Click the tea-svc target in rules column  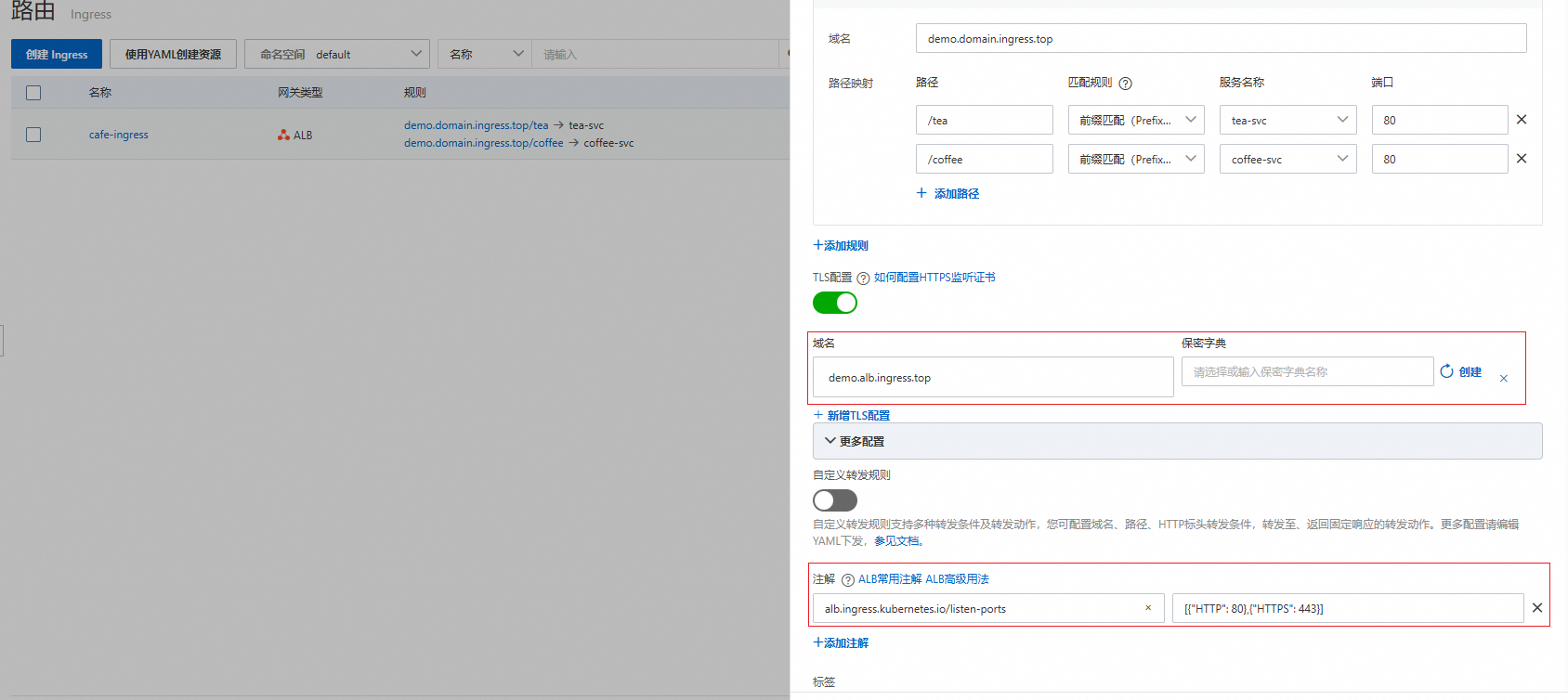(x=586, y=125)
